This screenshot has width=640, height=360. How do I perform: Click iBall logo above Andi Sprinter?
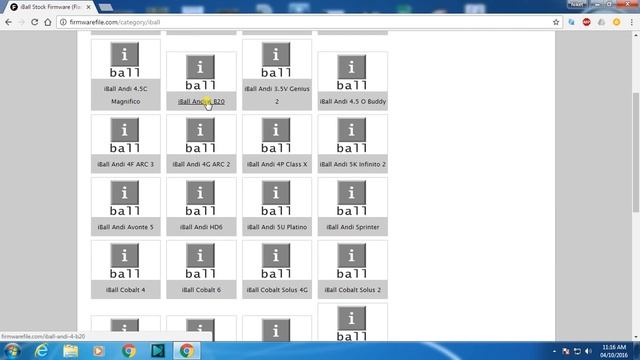352,198
